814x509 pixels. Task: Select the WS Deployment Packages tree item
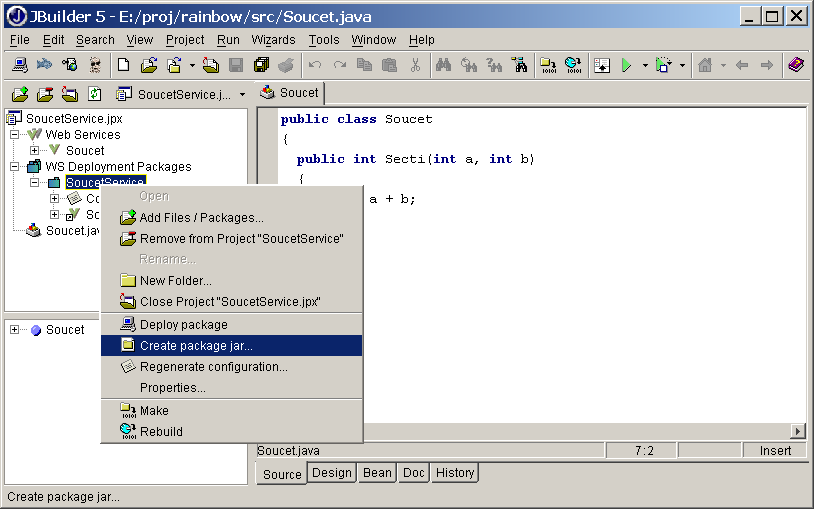point(118,167)
